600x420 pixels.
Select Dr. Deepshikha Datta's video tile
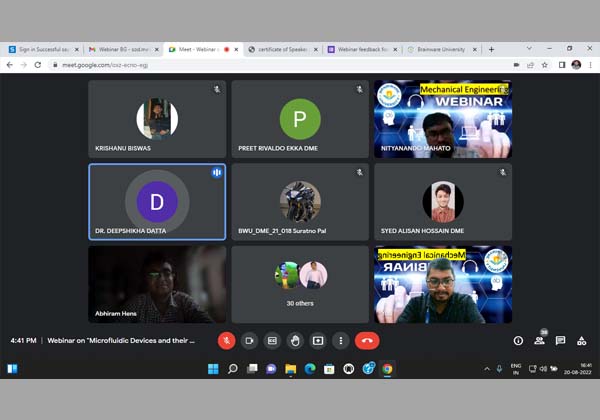point(157,203)
